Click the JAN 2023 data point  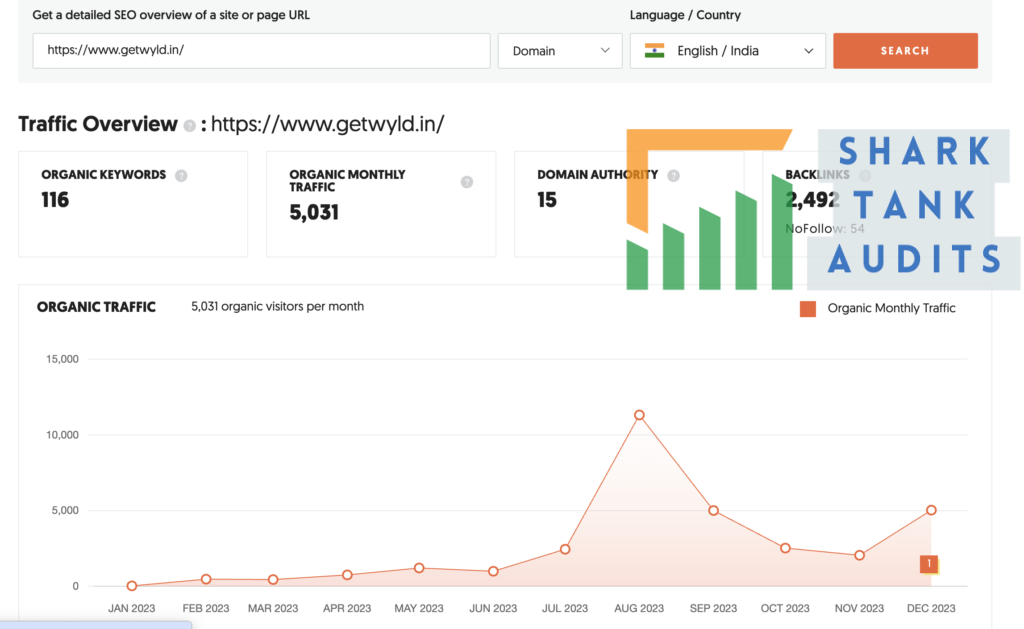coord(132,586)
